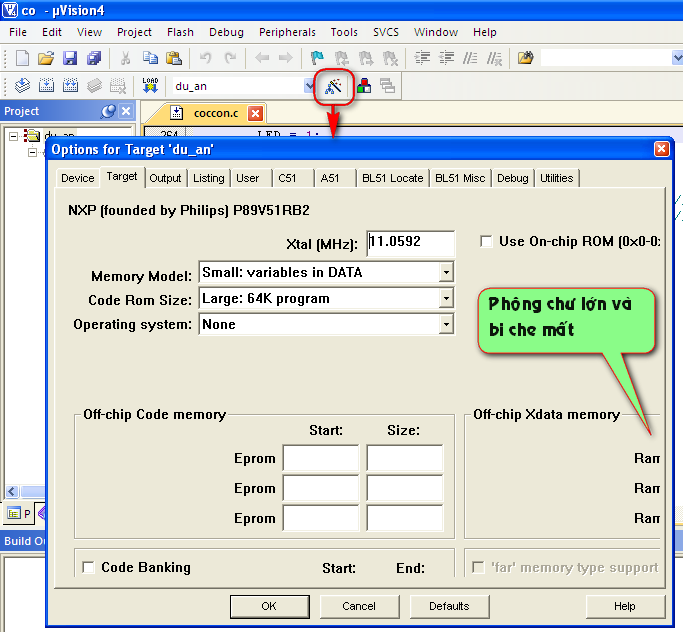Screen dimensions: 683x632
Task: Switch to the Output tab
Action: 165,178
